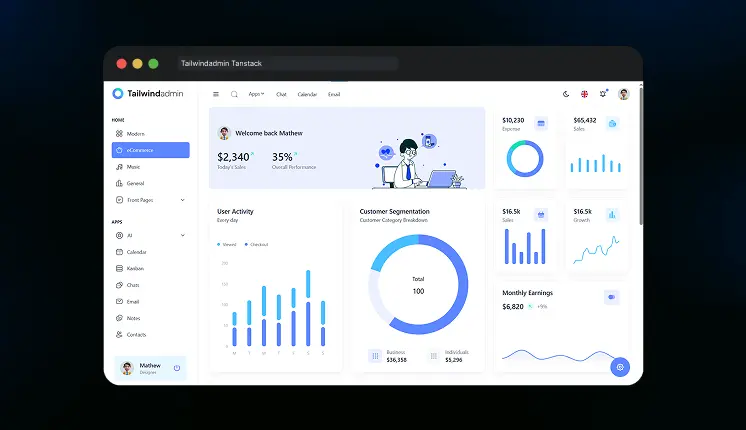Viewport: 746px width, 430px height.
Task: Click the power icon next to Mathew
Action: pos(177,368)
